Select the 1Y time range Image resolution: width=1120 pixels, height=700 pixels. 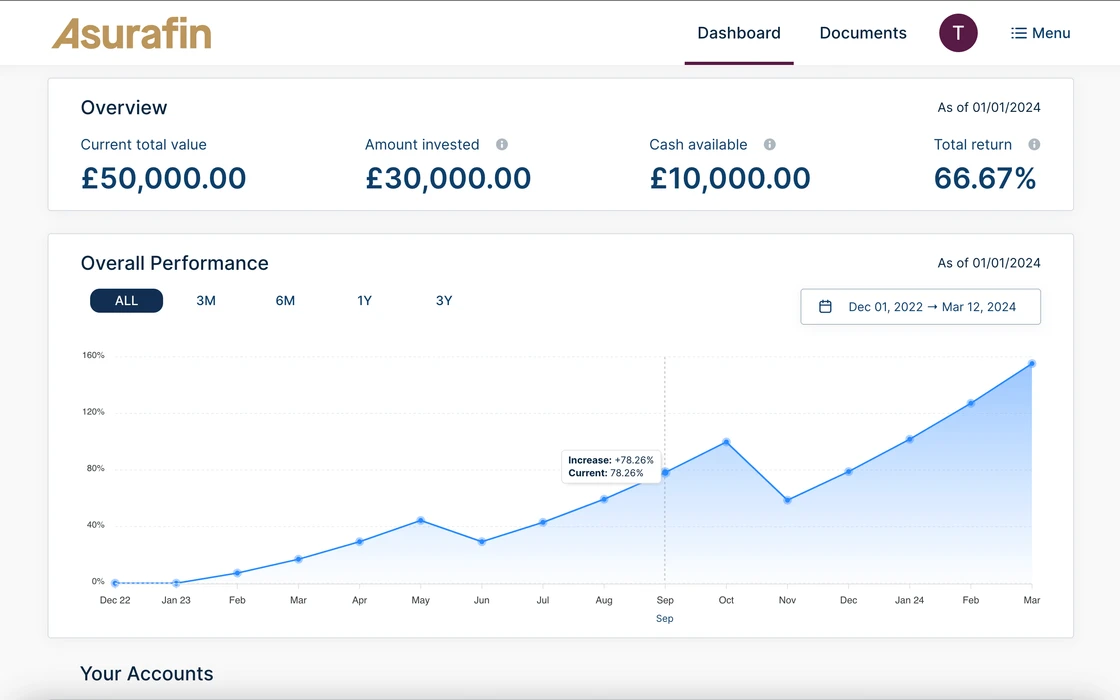point(364,301)
